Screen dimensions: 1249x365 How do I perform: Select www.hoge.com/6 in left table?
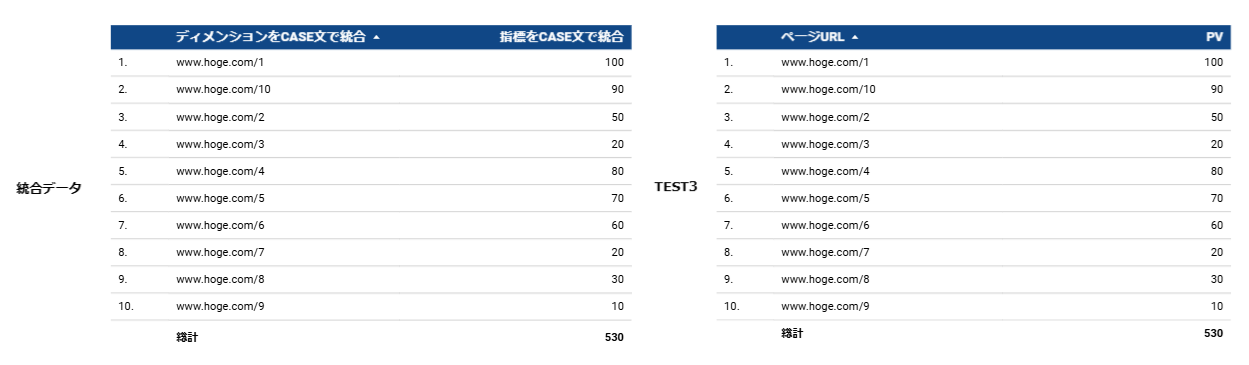[219, 225]
